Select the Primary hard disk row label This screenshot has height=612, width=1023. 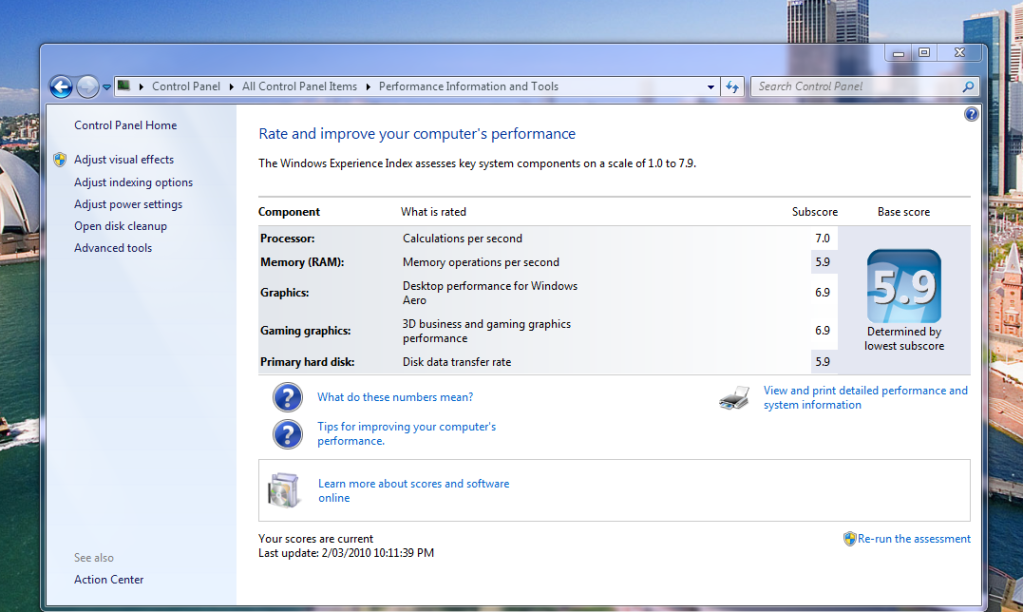(307, 362)
